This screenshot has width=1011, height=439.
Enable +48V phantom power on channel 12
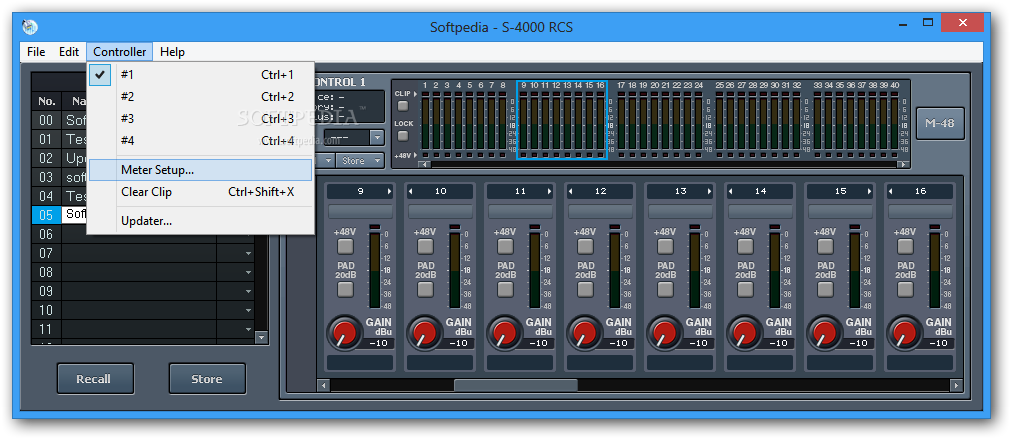click(585, 246)
